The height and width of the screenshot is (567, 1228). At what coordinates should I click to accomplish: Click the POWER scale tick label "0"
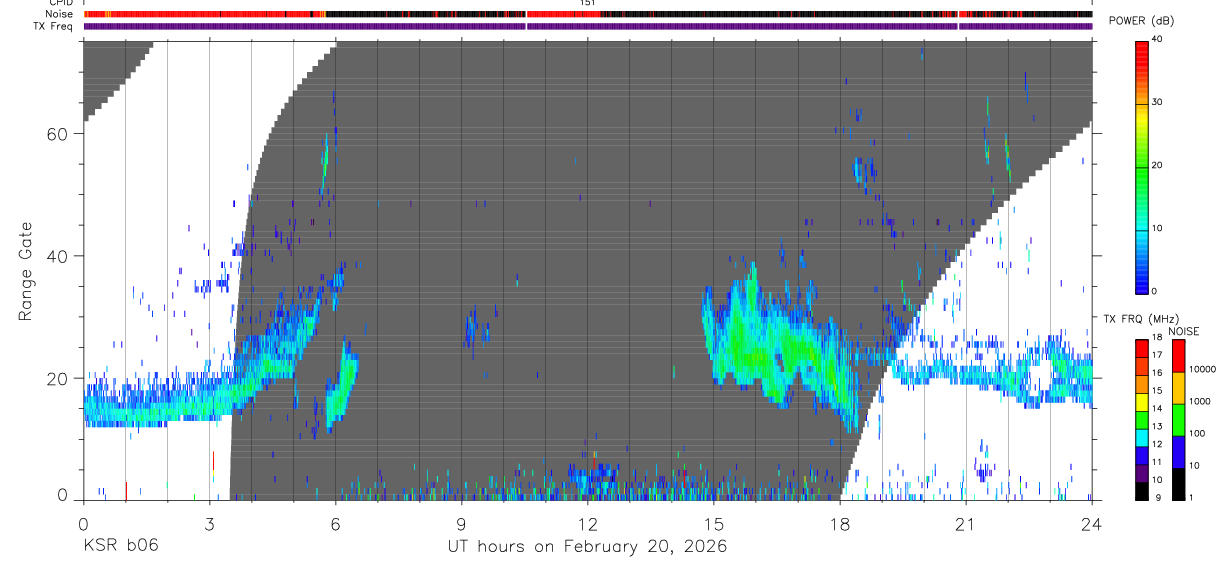click(x=1156, y=291)
